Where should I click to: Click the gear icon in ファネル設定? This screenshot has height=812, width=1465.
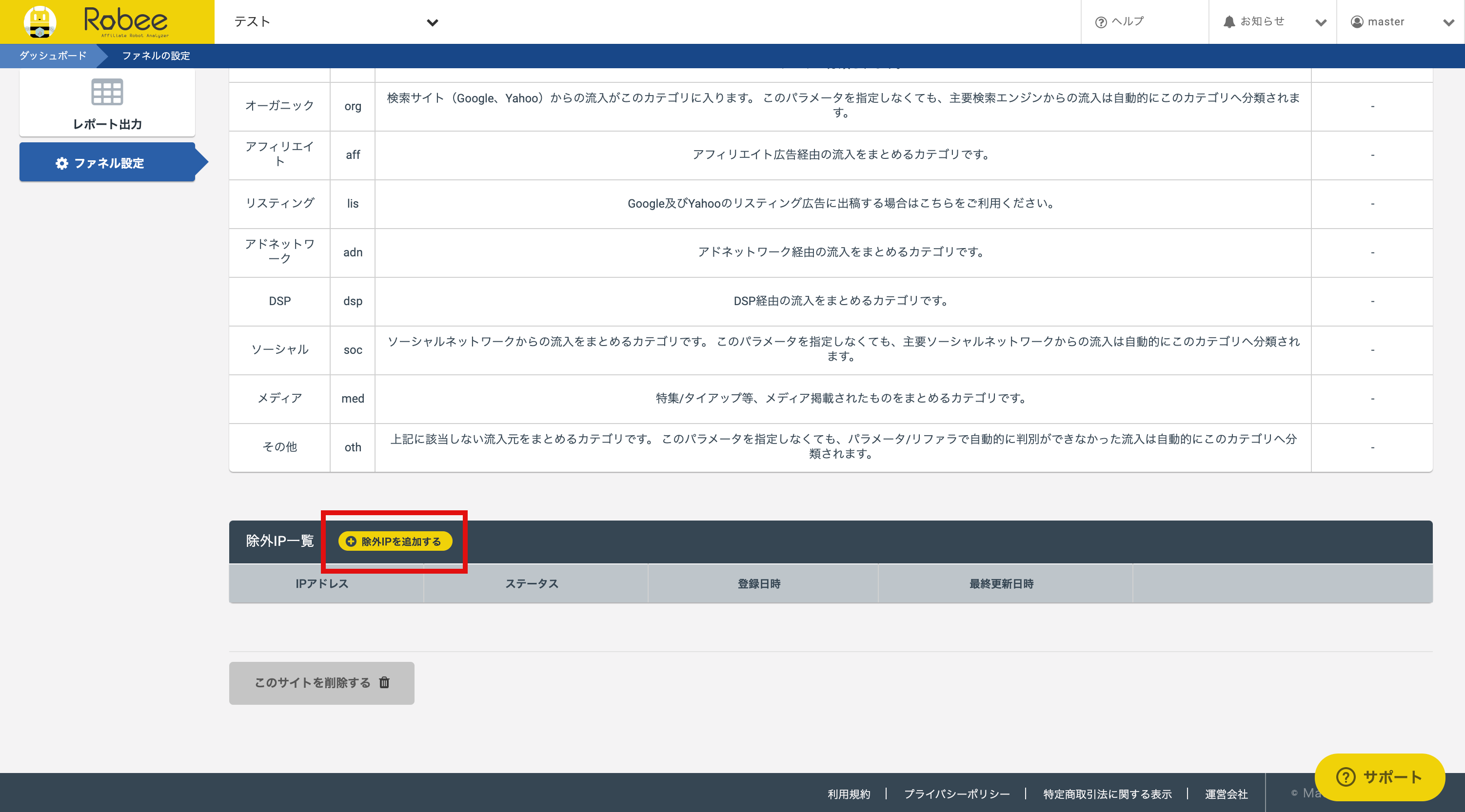[61, 164]
